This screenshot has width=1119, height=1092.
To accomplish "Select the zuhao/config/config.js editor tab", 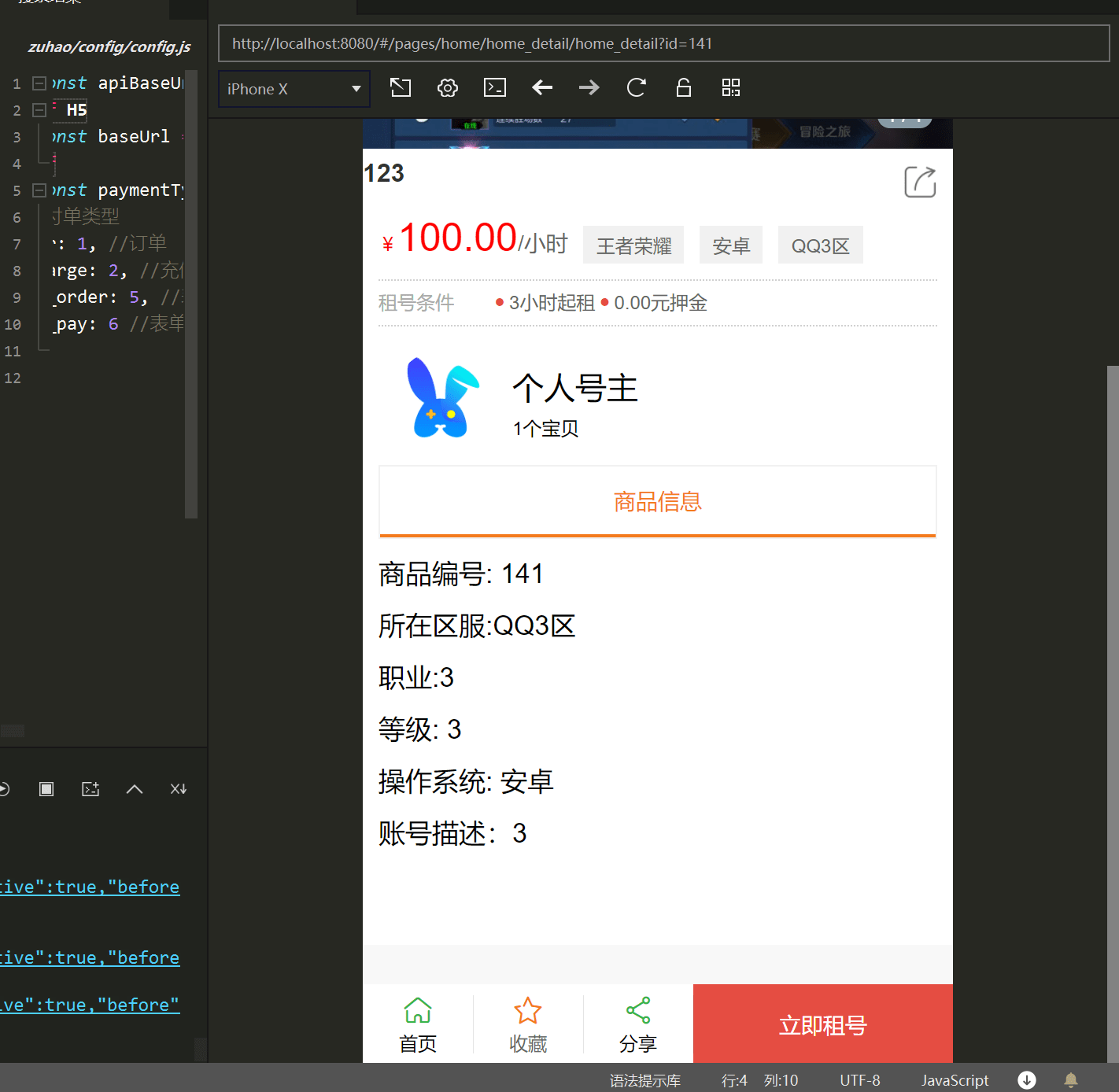I will click(x=109, y=46).
